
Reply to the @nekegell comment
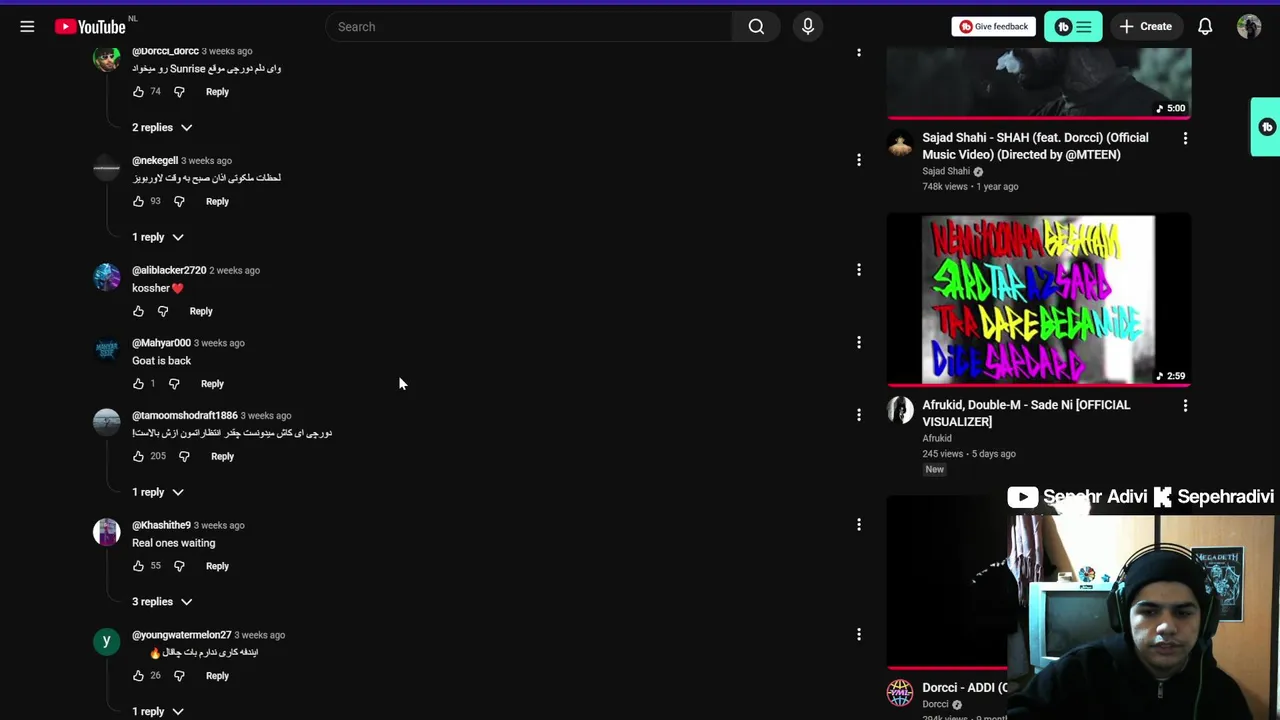[x=217, y=201]
